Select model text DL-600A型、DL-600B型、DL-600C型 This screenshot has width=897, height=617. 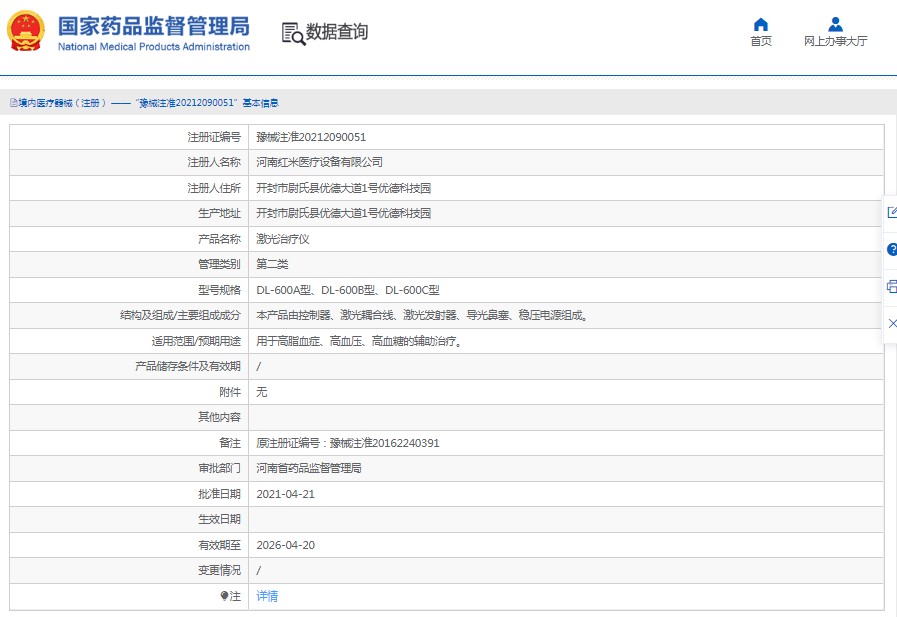tap(348, 290)
